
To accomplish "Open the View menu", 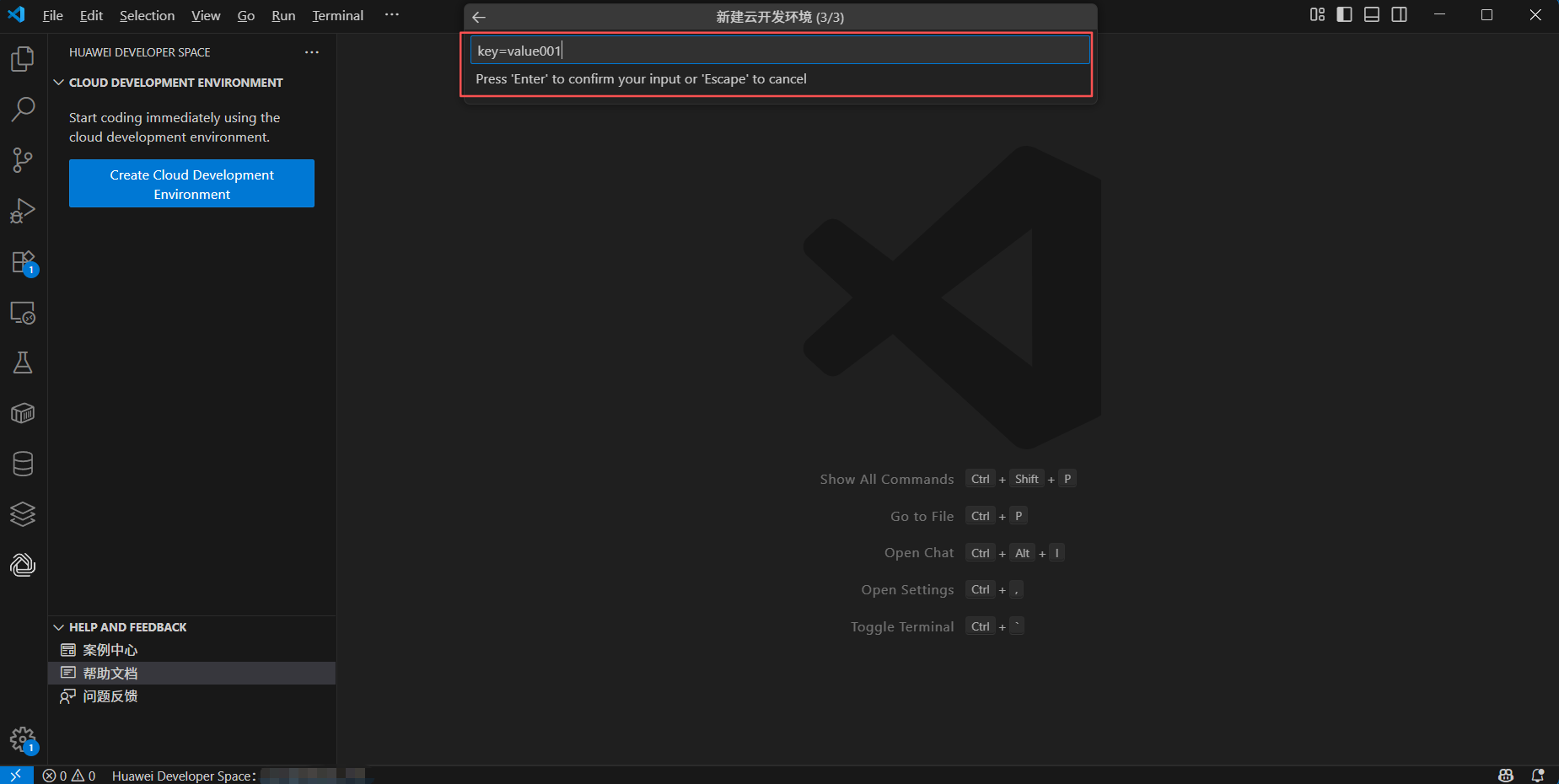I will pyautogui.click(x=206, y=15).
